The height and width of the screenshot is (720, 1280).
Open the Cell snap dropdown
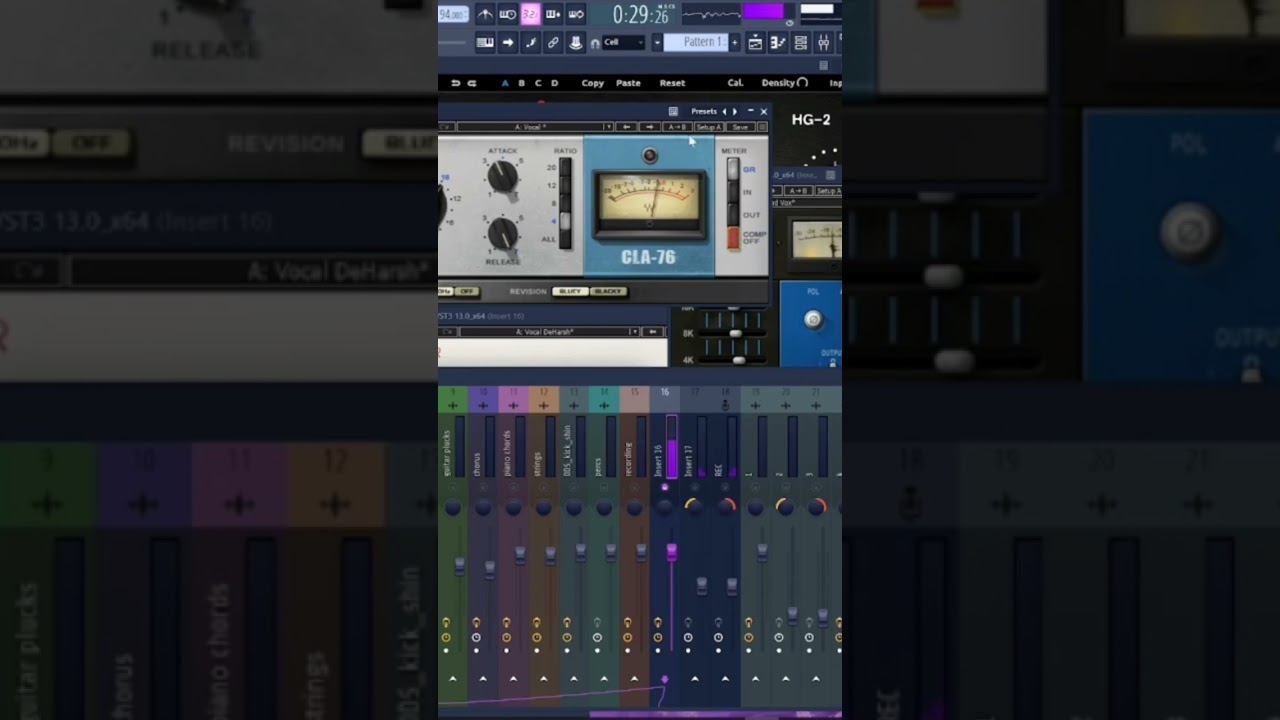click(624, 42)
